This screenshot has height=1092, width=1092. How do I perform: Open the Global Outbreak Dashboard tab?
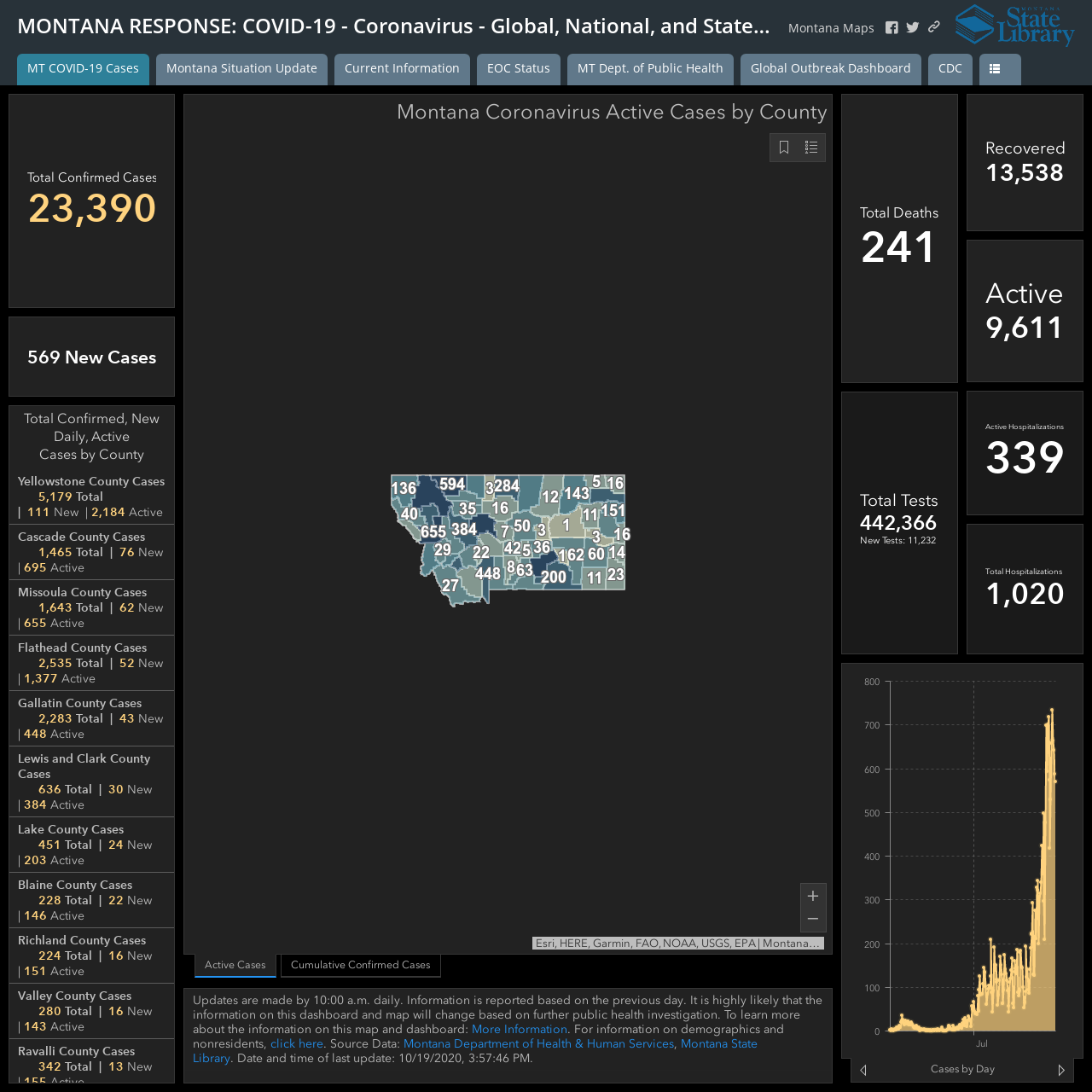coord(831,69)
